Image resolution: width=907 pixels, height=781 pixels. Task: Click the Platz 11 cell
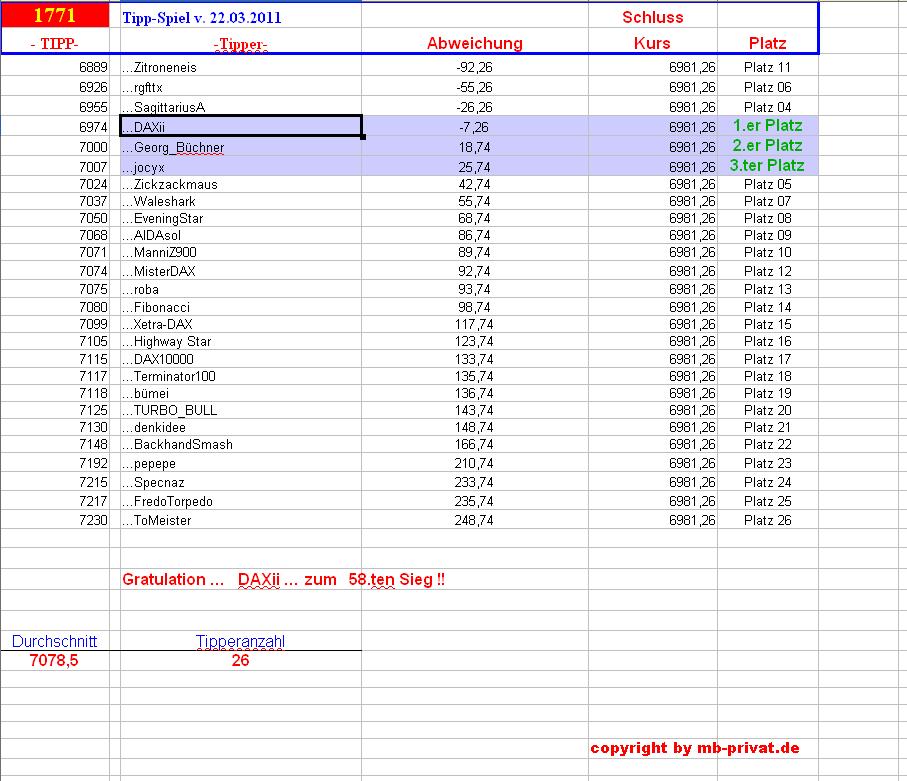pyautogui.click(x=768, y=67)
